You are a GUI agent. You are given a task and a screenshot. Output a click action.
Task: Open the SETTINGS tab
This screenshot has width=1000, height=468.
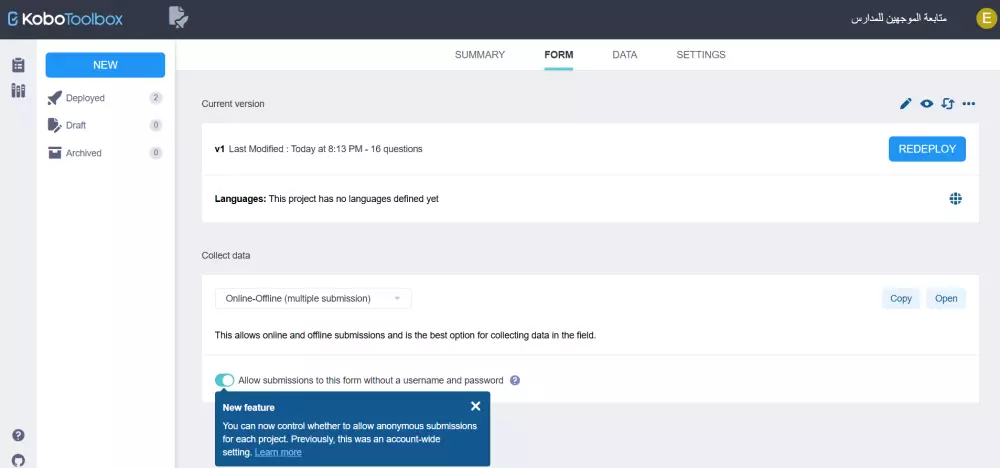[701, 55]
